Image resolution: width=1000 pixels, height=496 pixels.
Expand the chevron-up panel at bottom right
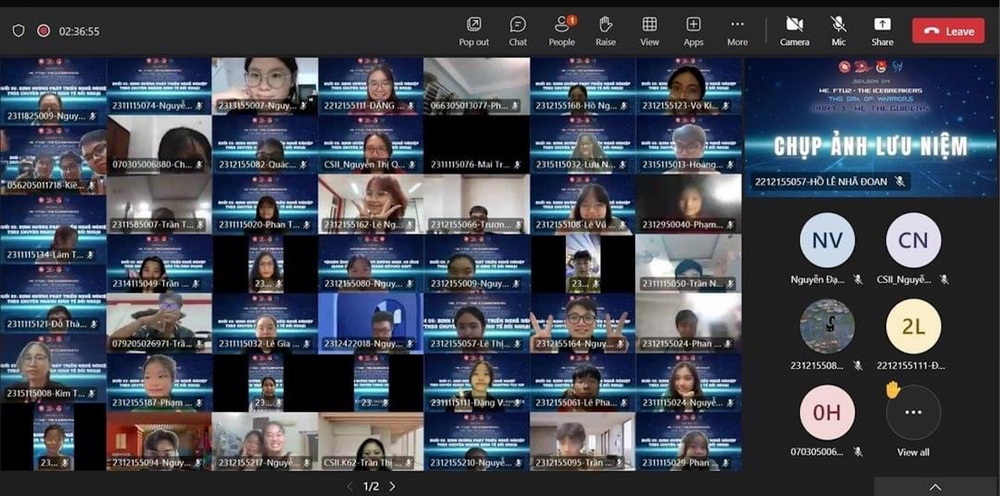point(935,487)
